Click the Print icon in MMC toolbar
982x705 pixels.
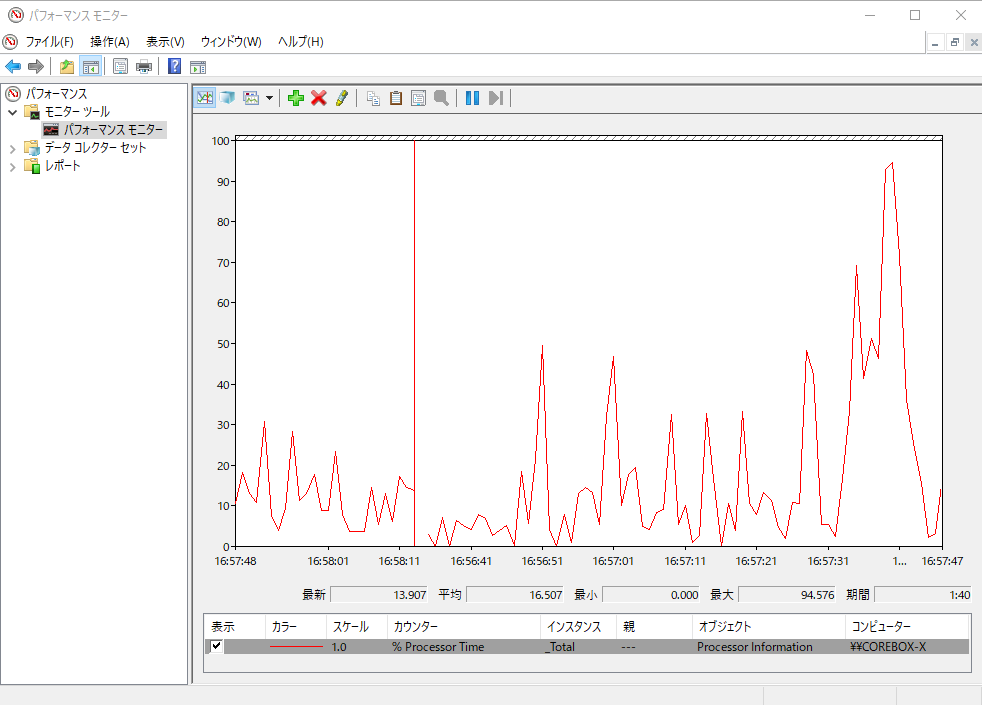[144, 66]
